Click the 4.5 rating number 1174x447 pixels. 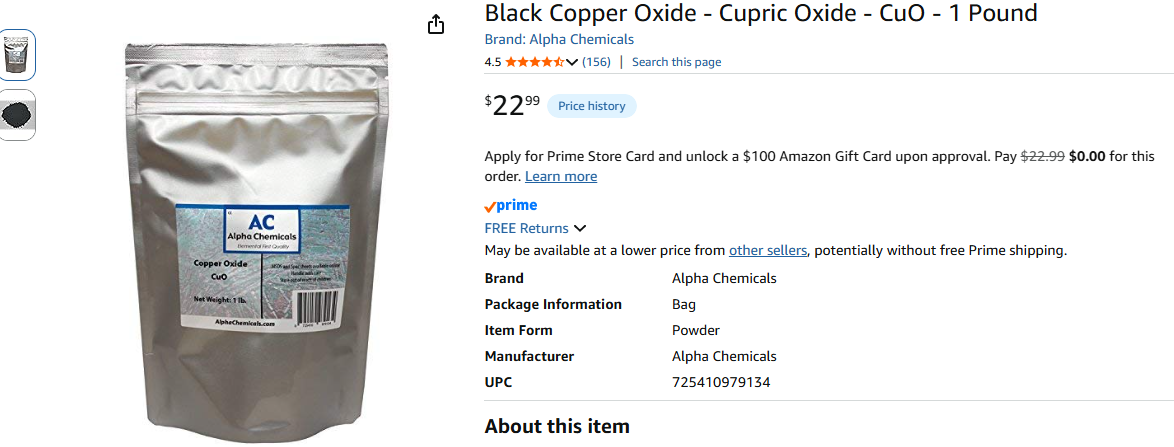pyautogui.click(x=493, y=62)
